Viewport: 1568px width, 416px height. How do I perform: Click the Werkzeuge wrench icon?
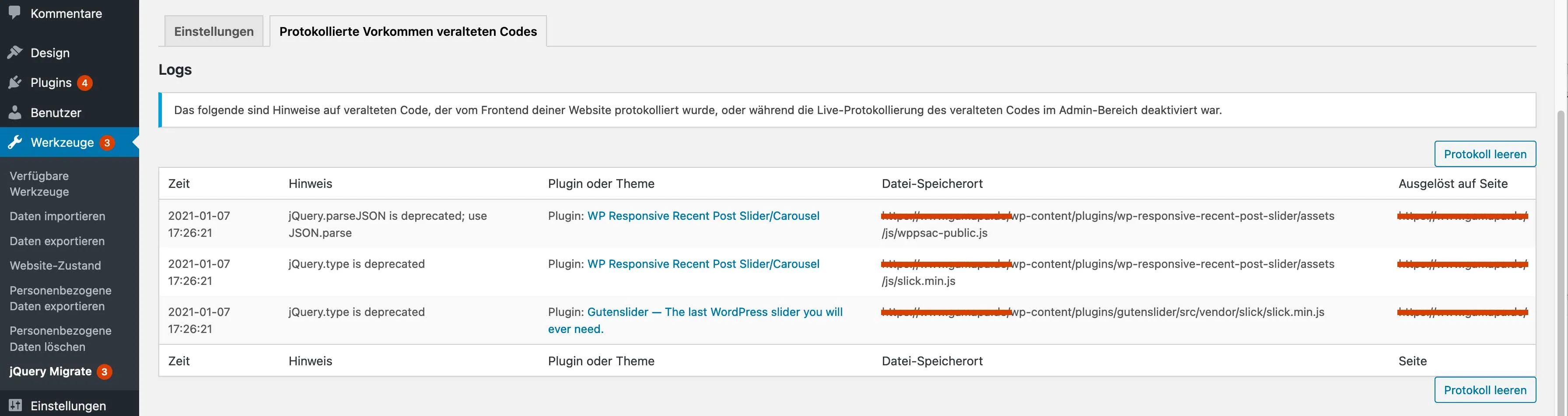pos(14,142)
